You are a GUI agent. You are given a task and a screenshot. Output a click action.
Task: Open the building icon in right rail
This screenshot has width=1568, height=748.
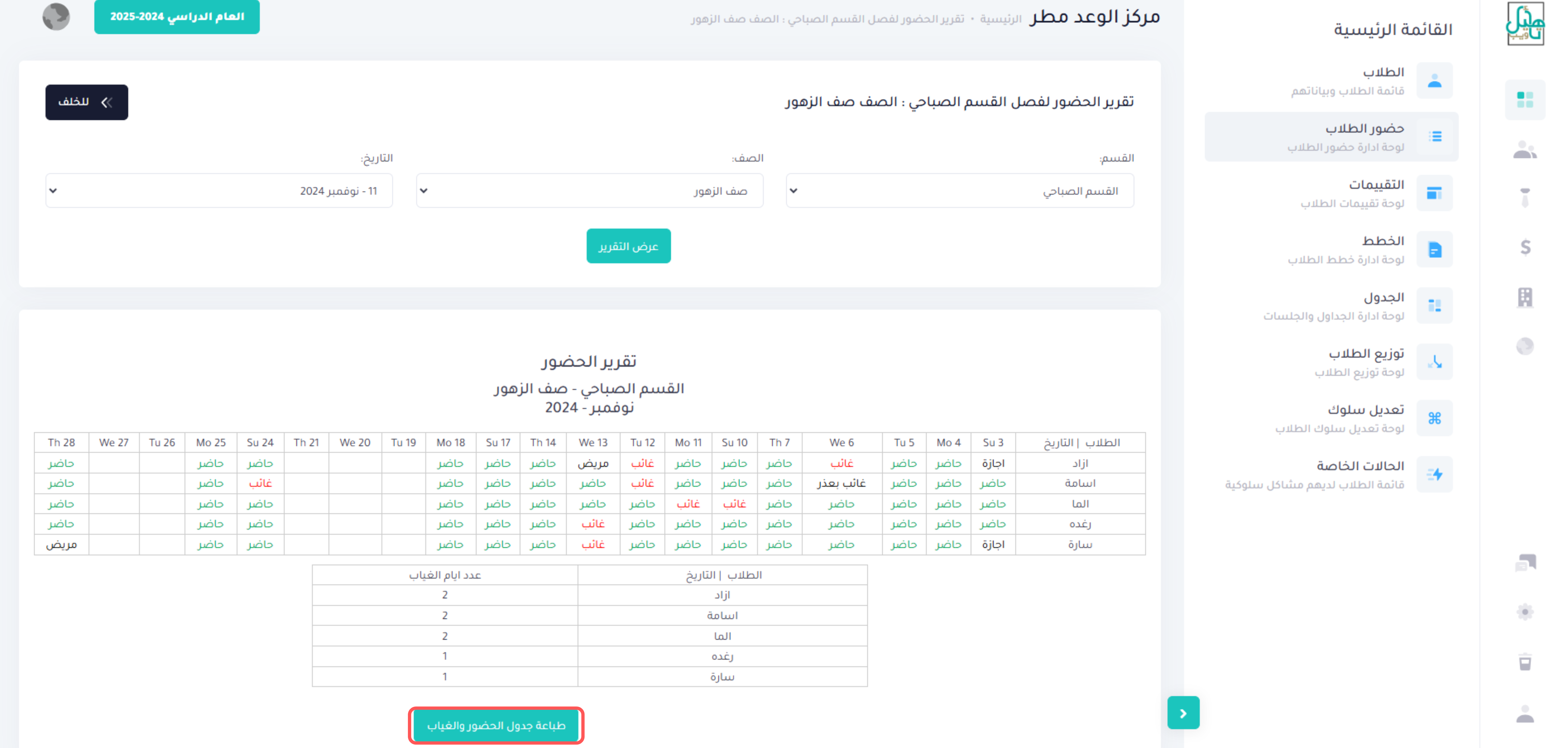click(1525, 297)
